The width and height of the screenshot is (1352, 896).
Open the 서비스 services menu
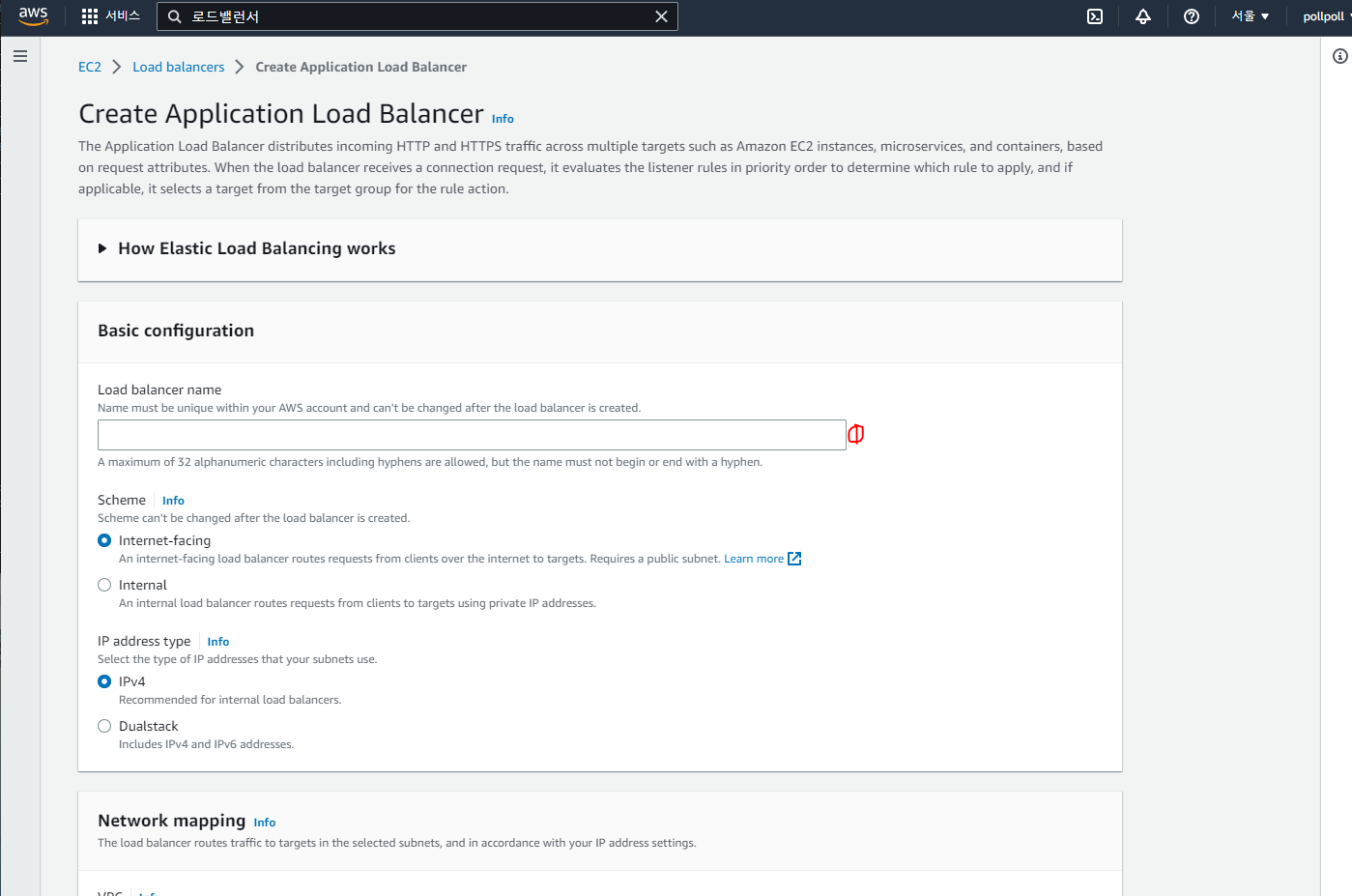point(123,16)
